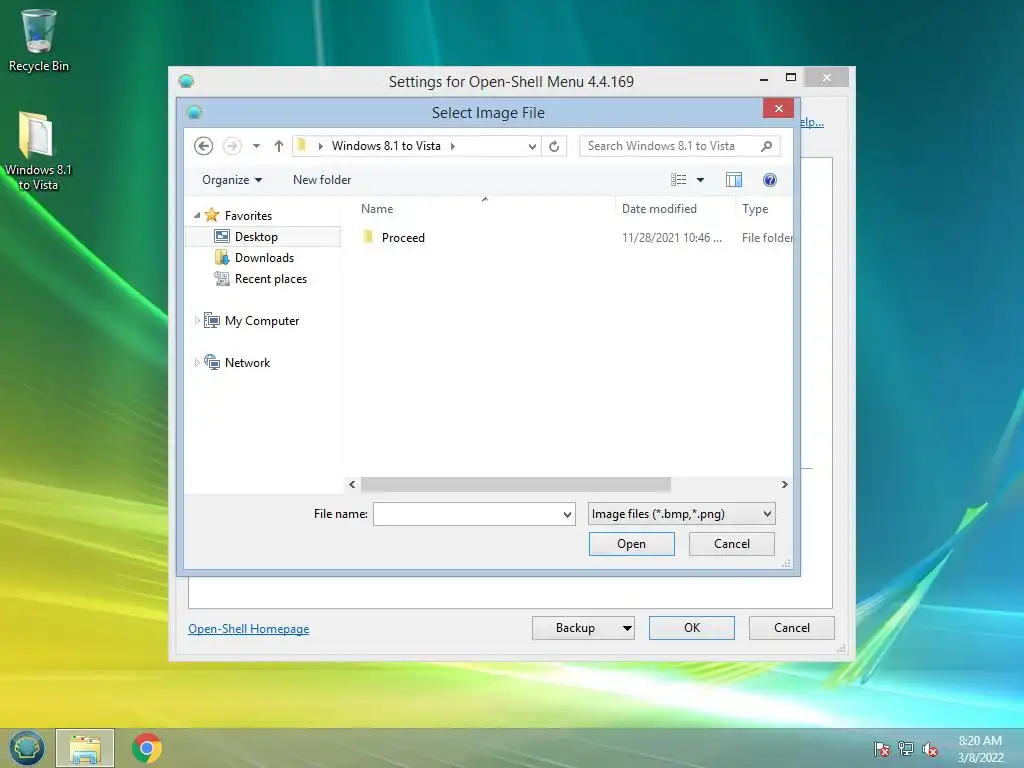Open recent locations dropdown arrow
The width and height of the screenshot is (1024, 768).
coord(257,146)
